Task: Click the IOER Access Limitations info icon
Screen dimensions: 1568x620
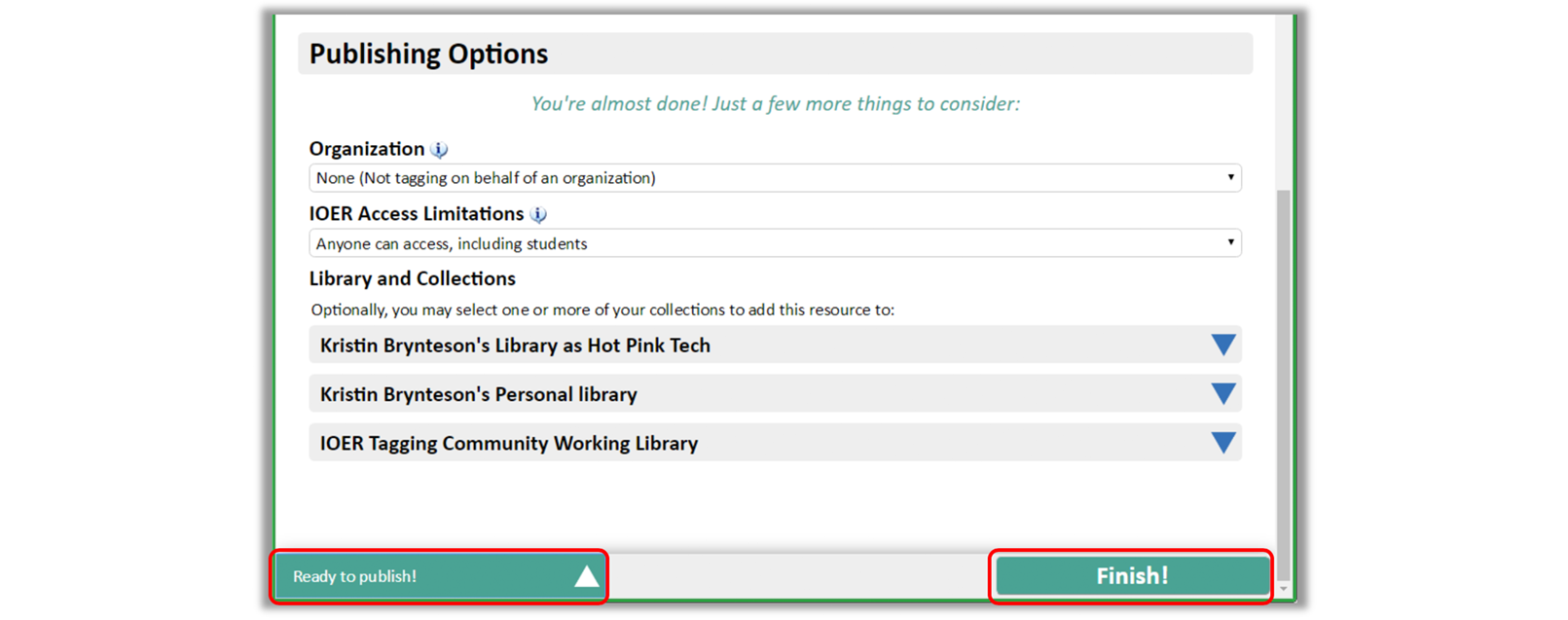Action: coord(538,214)
